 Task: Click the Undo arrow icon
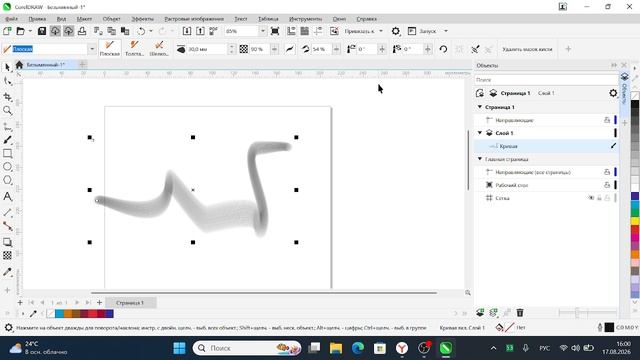[141, 31]
